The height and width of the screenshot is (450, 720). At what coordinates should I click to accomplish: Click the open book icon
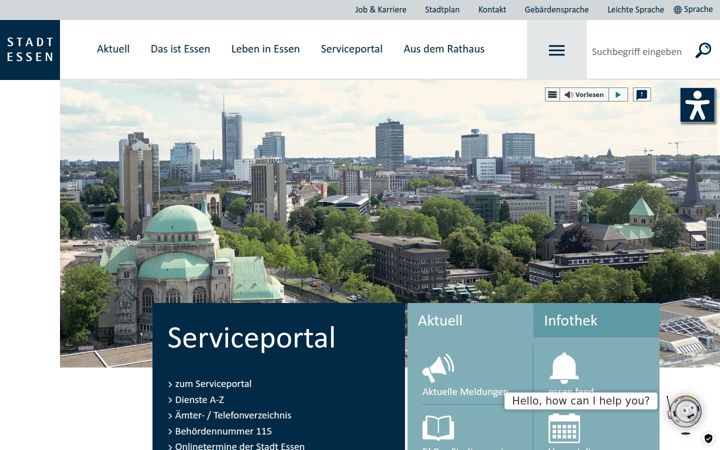[438, 428]
